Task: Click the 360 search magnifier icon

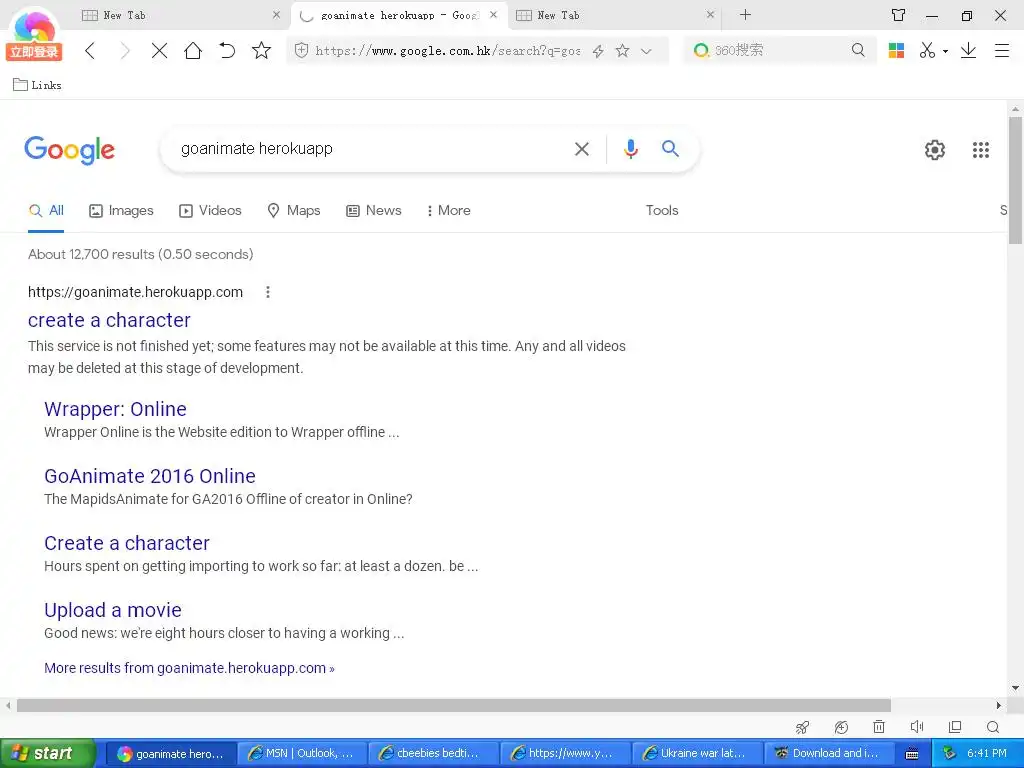Action: (x=858, y=50)
